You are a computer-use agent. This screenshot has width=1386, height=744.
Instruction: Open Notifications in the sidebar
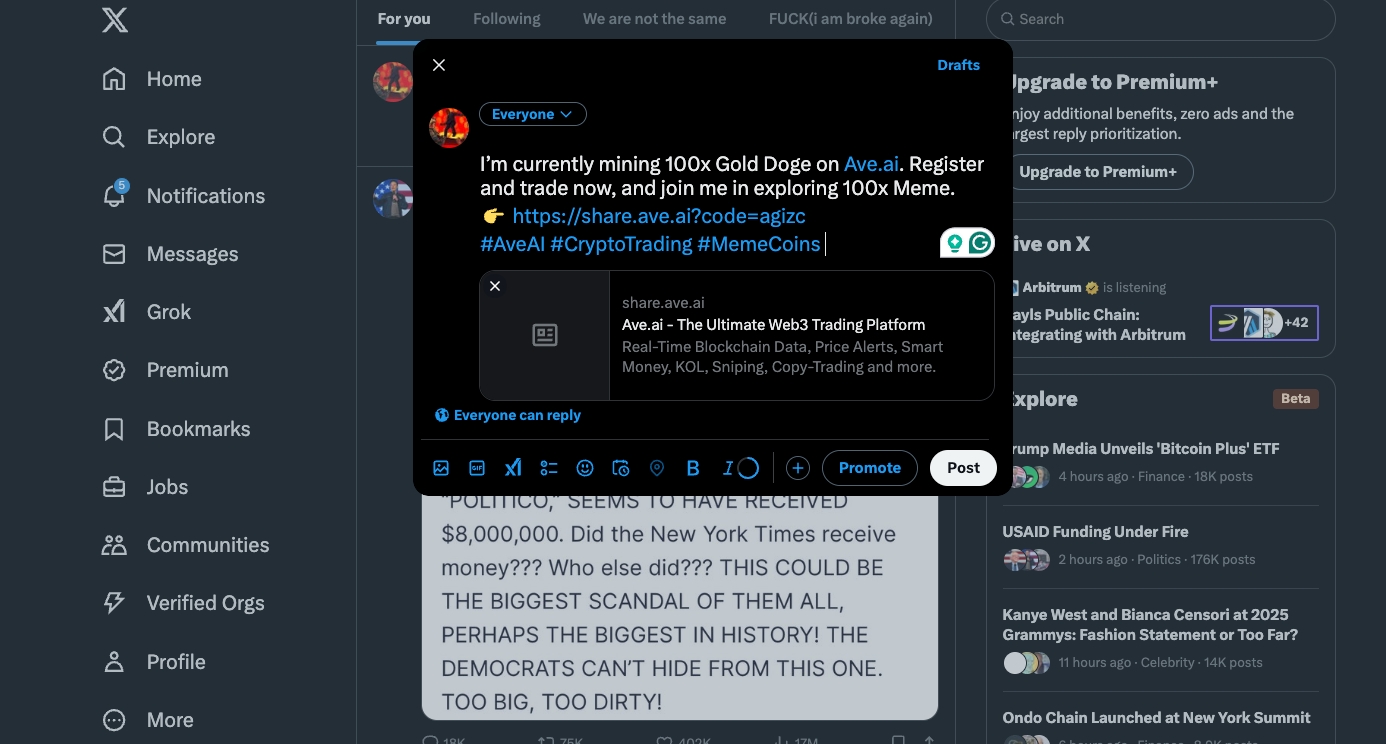tap(185, 196)
